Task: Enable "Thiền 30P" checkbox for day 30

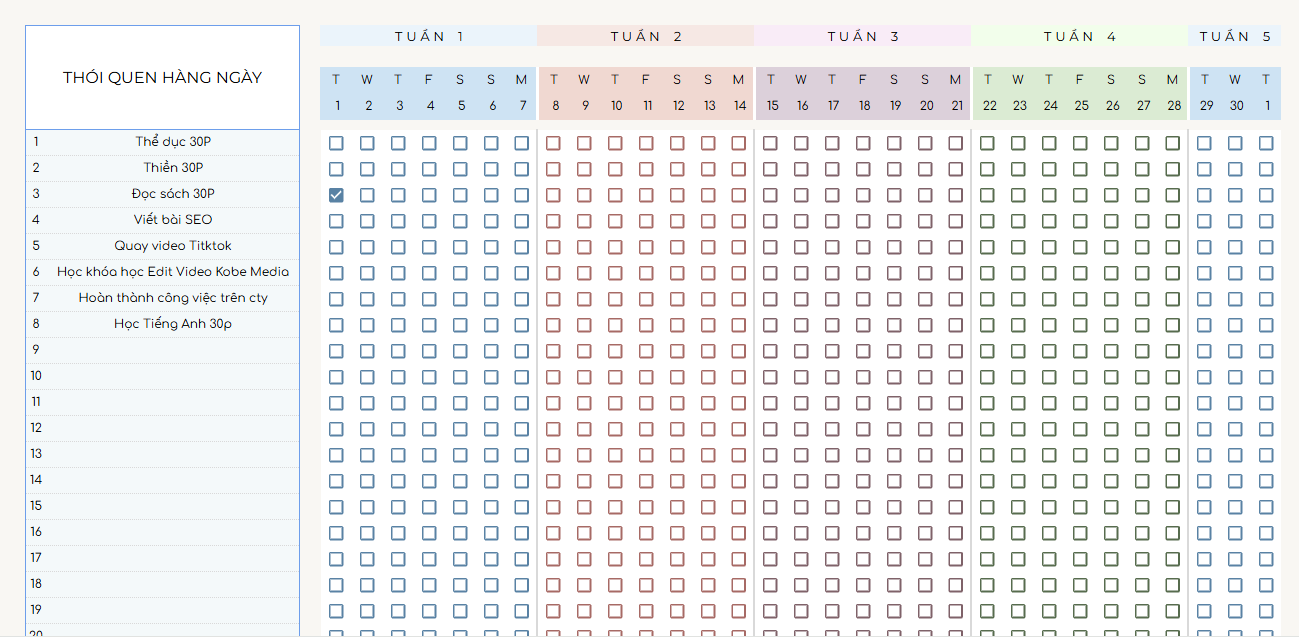Action: coord(1235,169)
